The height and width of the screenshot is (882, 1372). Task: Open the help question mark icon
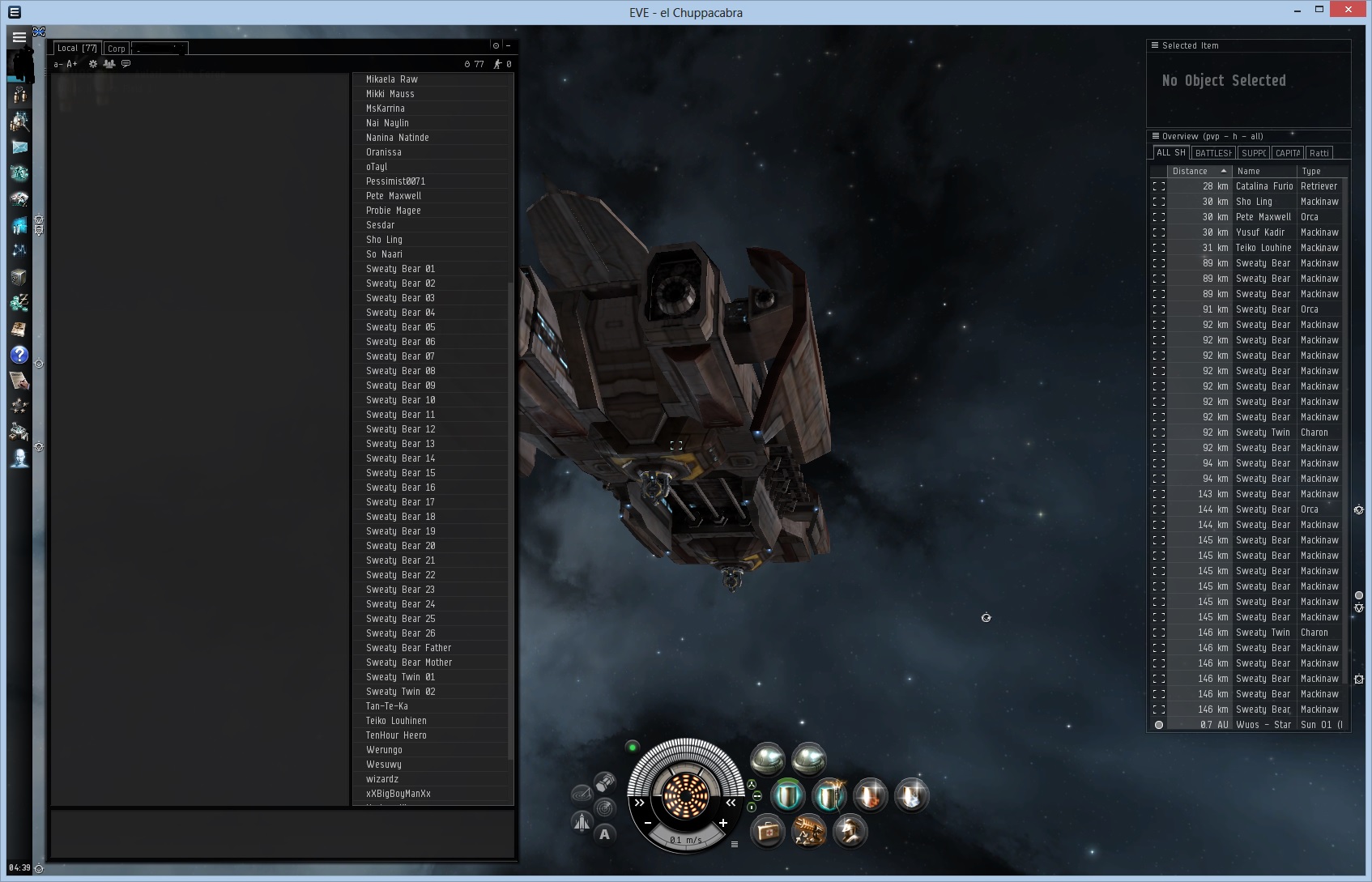click(x=19, y=355)
